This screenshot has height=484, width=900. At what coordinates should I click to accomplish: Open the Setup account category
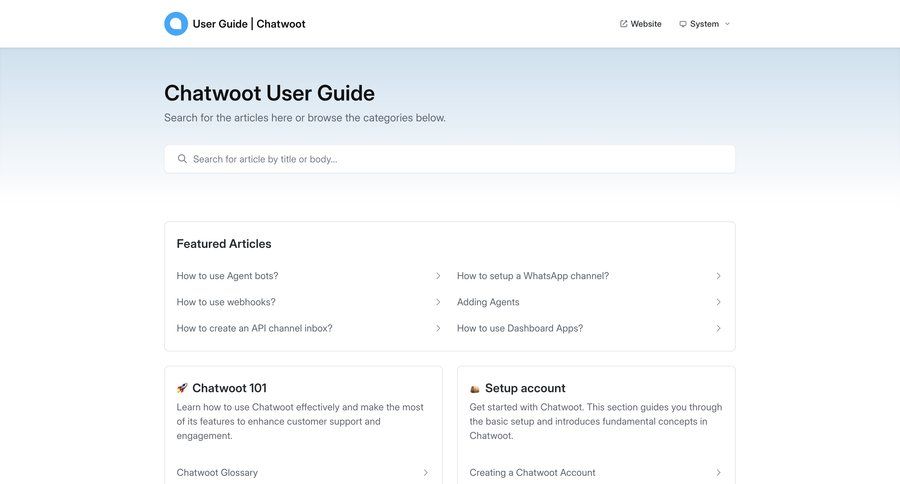coord(525,388)
